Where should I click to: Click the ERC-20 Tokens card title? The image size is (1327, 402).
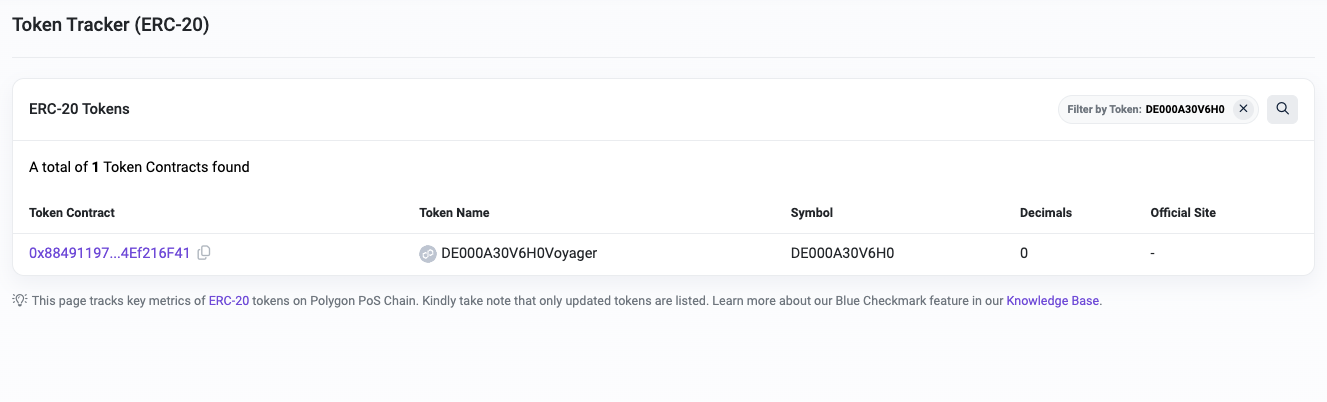[79, 109]
